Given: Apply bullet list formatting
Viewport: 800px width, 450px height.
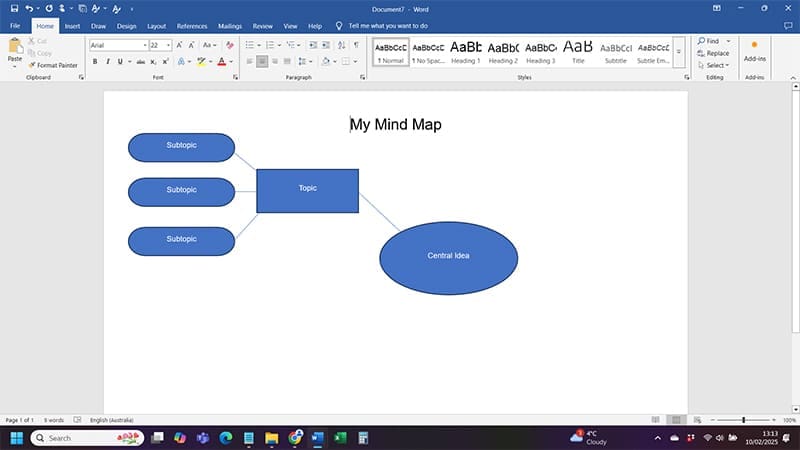Looking at the screenshot, I should coord(250,45).
